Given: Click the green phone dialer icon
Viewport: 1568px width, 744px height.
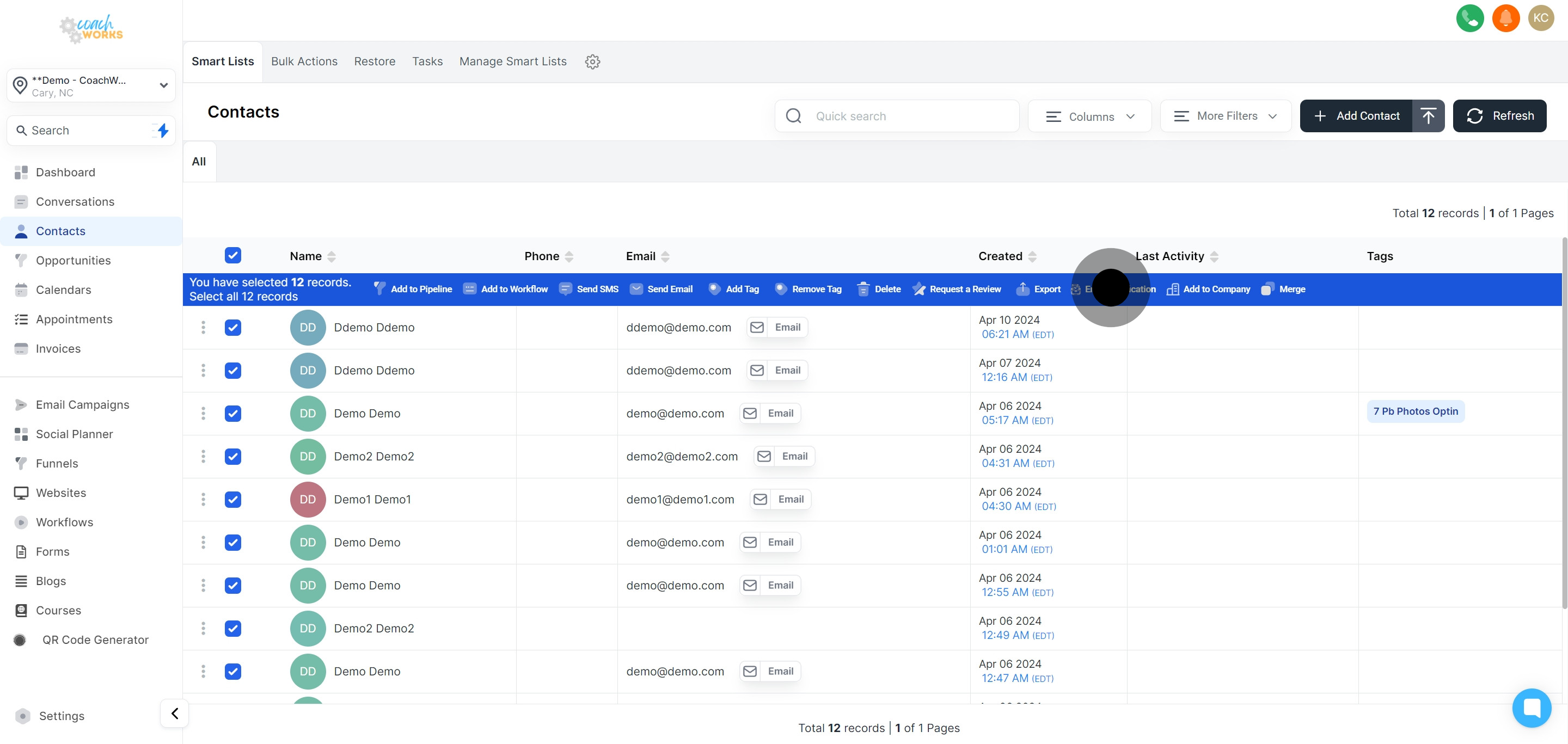Looking at the screenshot, I should click(1469, 19).
